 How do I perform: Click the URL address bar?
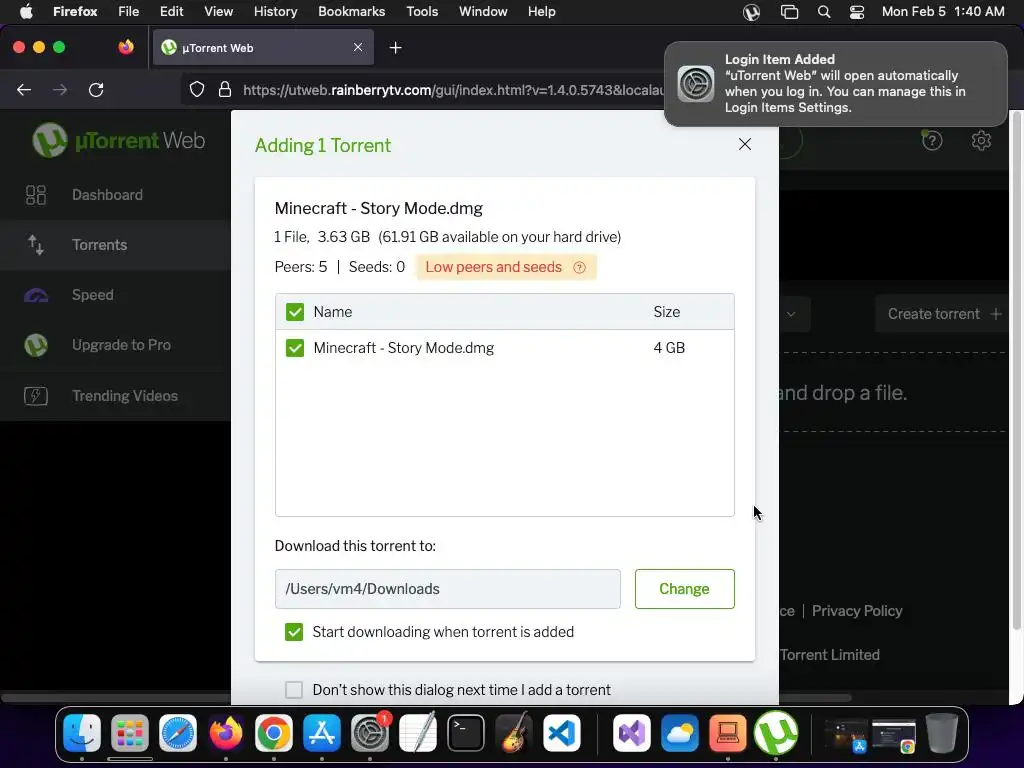coord(451,89)
